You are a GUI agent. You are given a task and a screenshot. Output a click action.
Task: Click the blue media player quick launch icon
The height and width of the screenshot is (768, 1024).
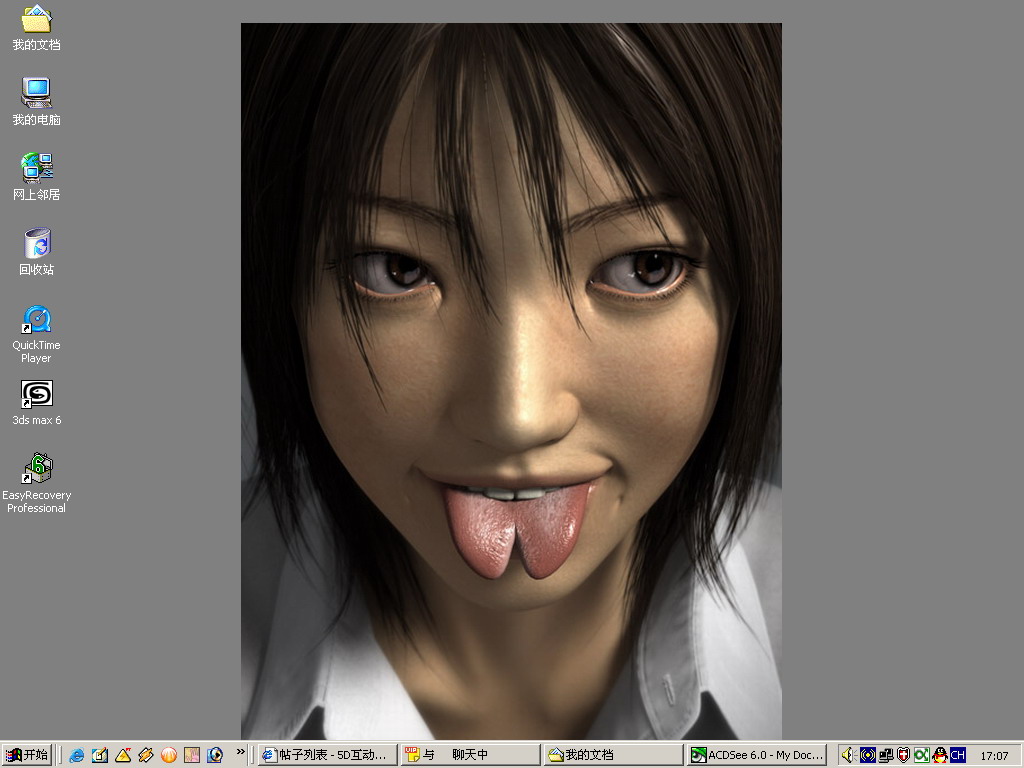click(215, 755)
